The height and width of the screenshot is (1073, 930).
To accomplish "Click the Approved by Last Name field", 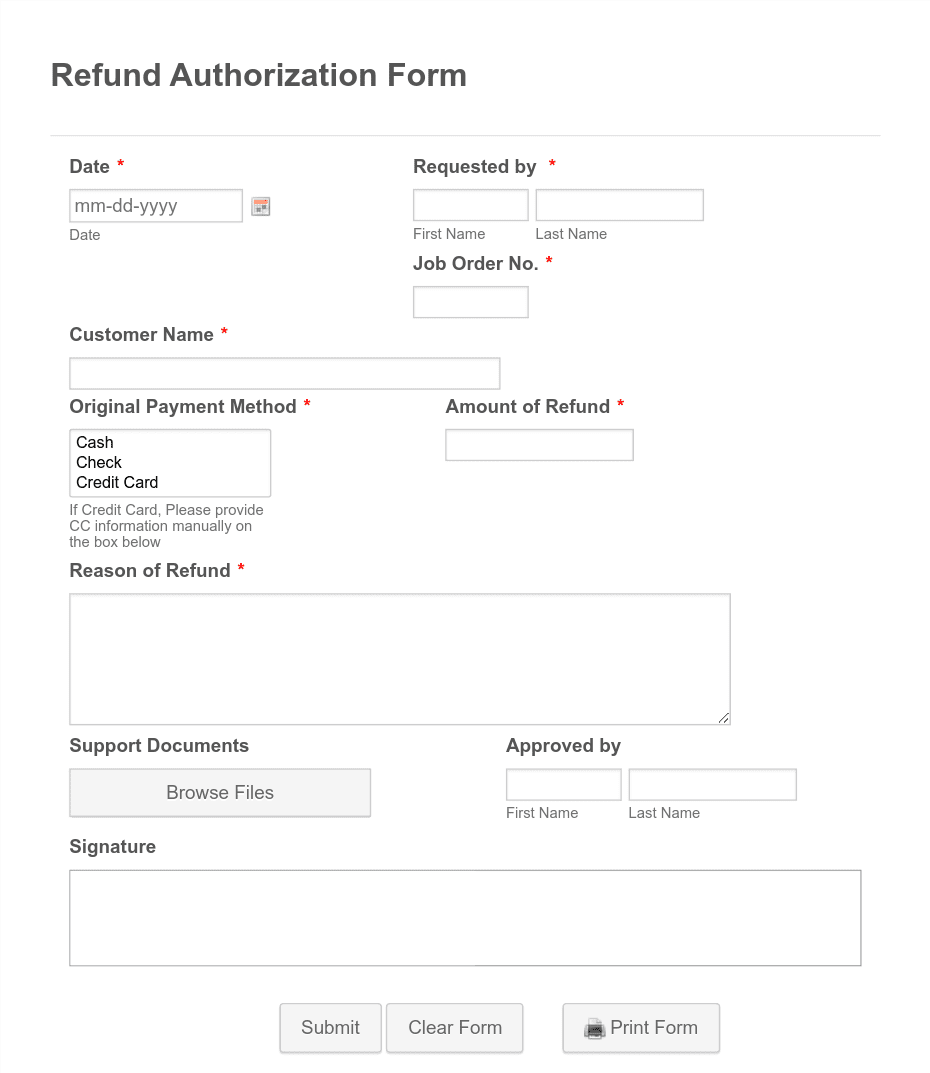I will 712,784.
